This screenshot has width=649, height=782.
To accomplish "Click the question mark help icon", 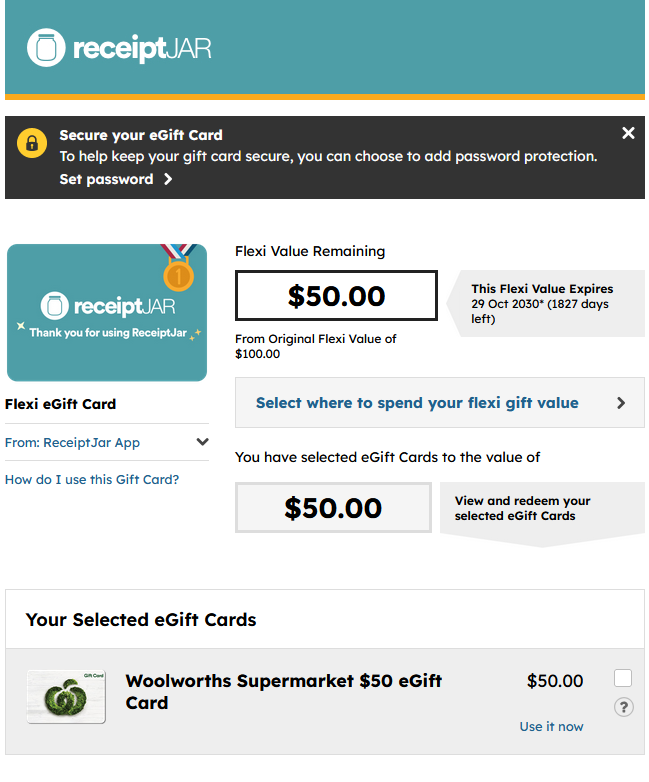I will [624, 707].
